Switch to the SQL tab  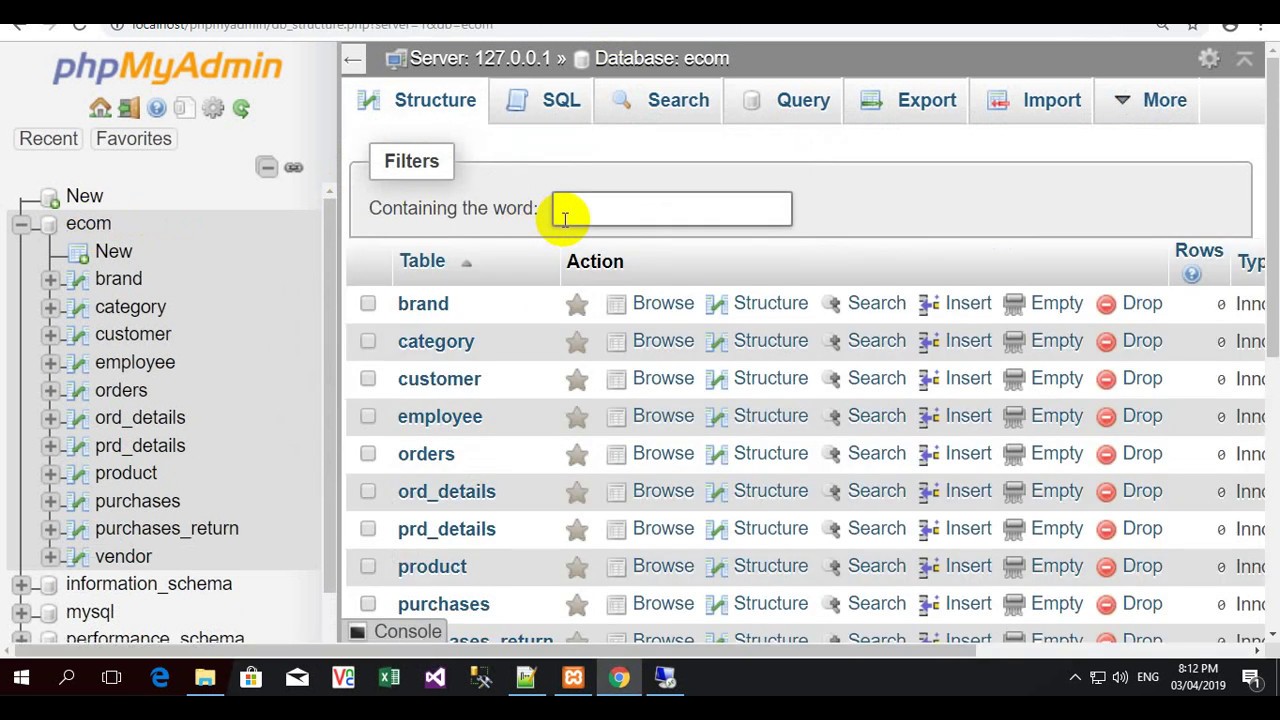[x=560, y=100]
